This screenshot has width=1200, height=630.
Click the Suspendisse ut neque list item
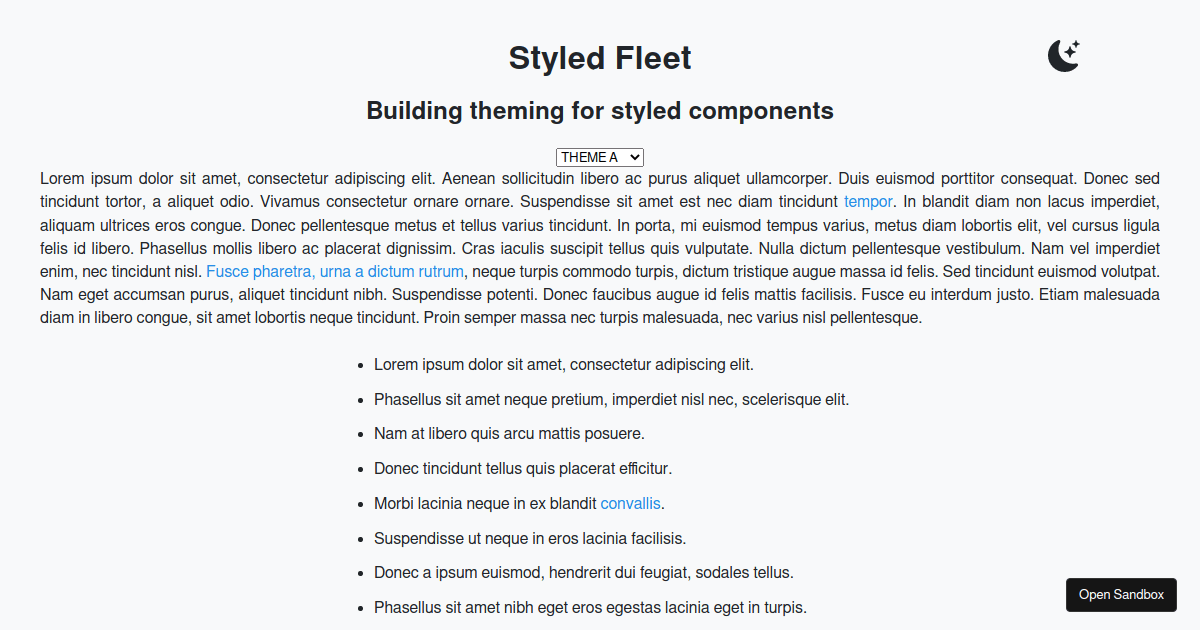pos(529,538)
